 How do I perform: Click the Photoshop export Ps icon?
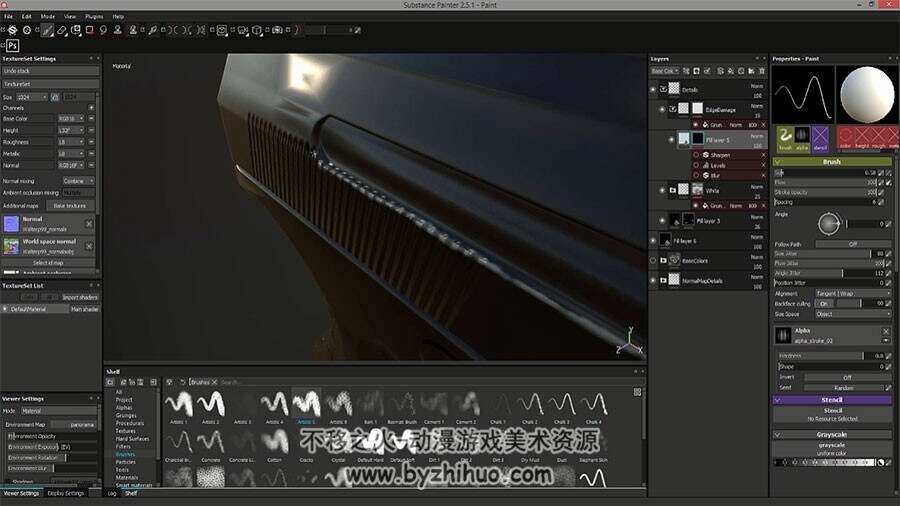tap(13, 45)
